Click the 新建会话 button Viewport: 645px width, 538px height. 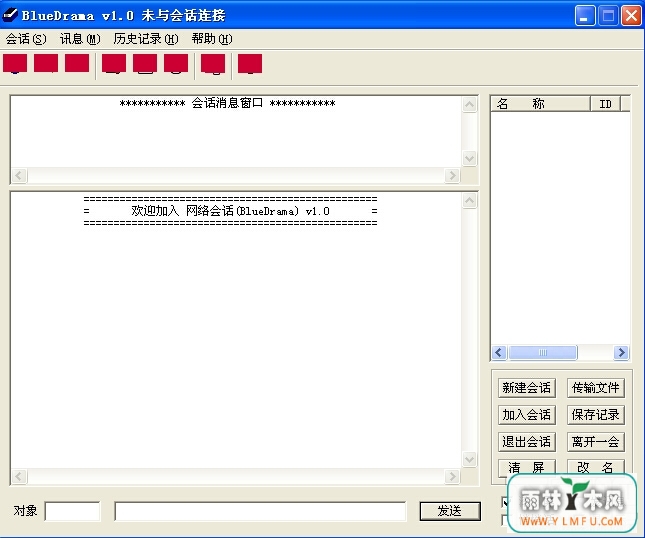pyautogui.click(x=527, y=388)
